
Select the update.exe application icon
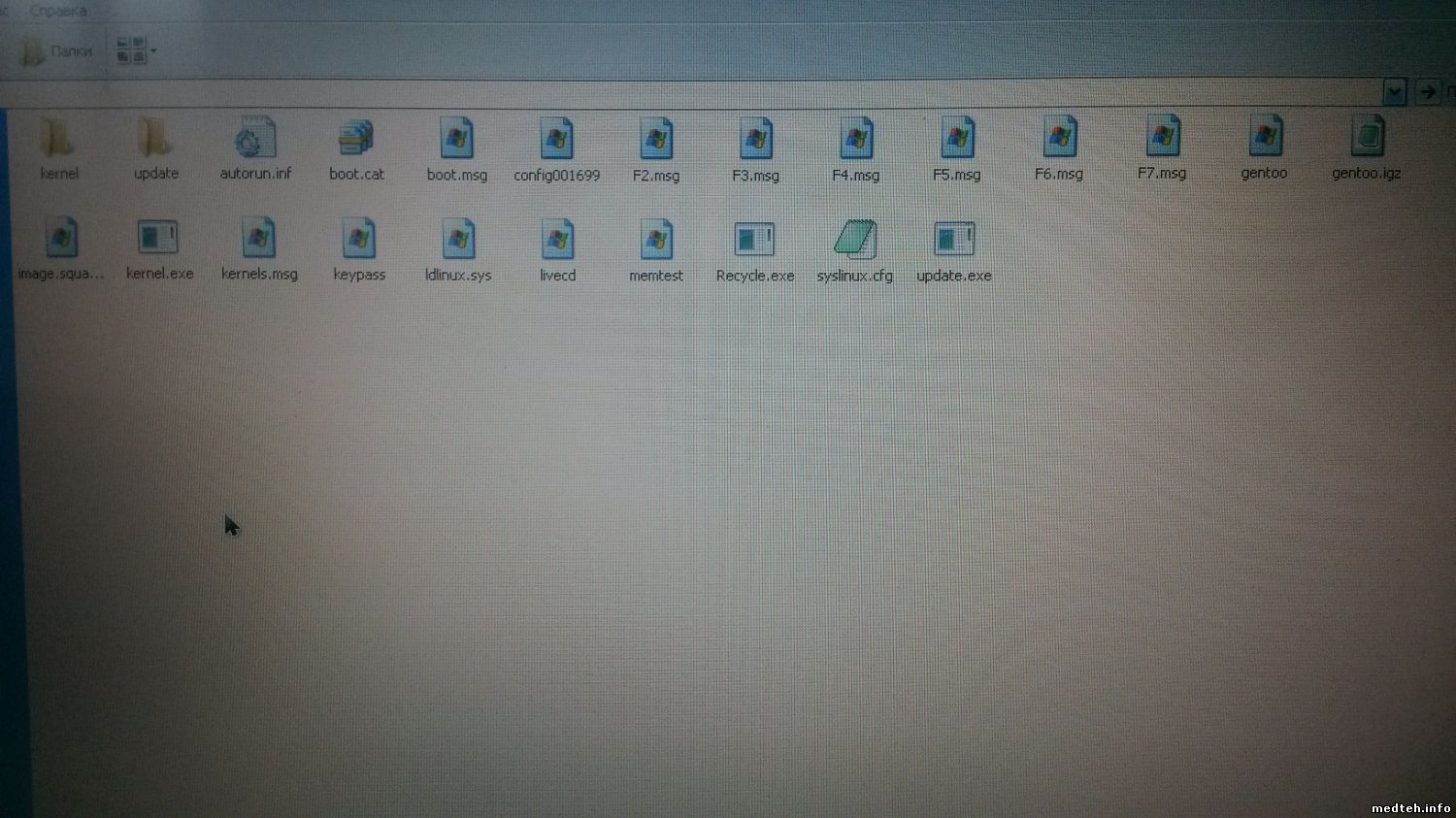pos(953,240)
